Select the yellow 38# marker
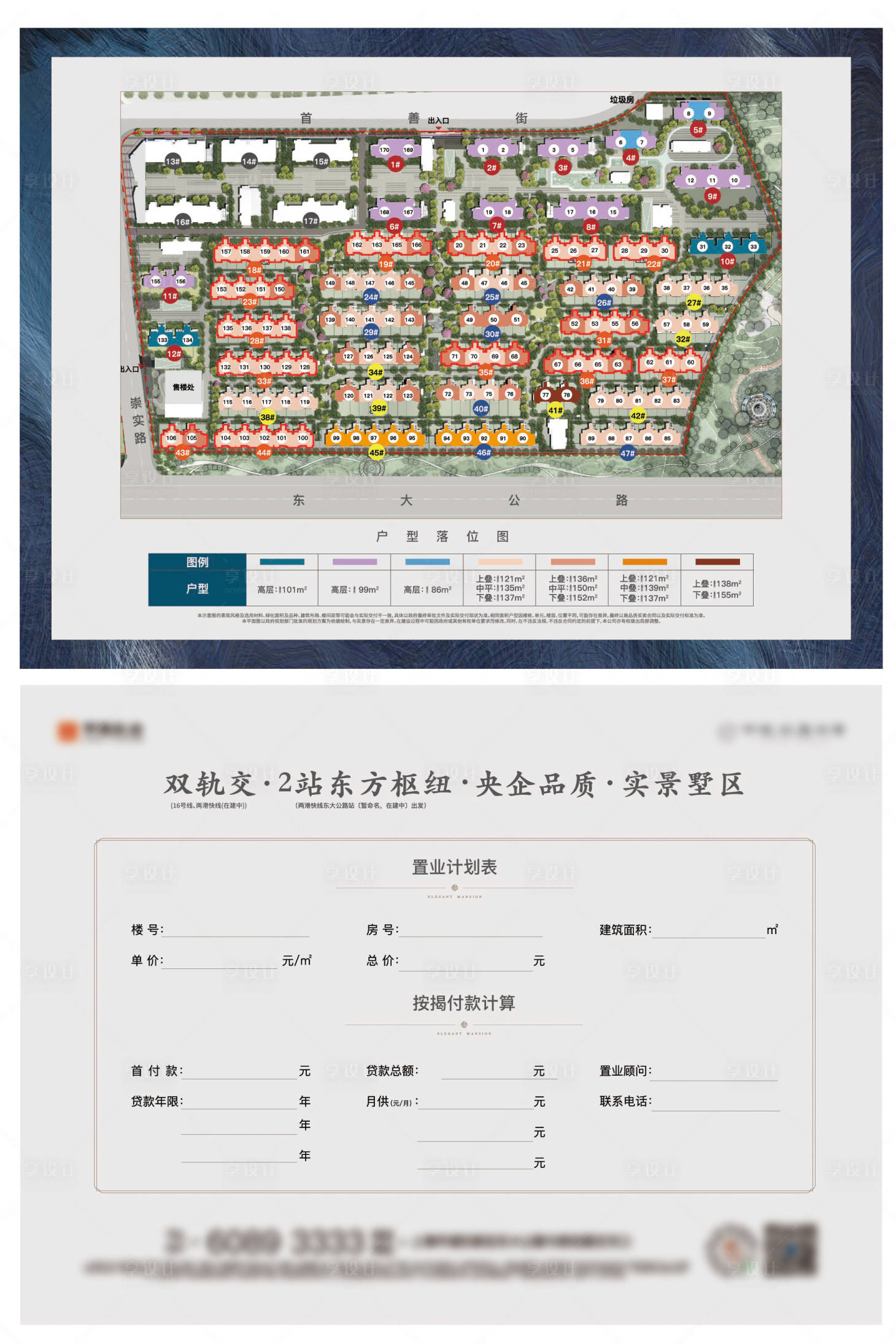This screenshot has height=1344, width=896. pos(268,417)
